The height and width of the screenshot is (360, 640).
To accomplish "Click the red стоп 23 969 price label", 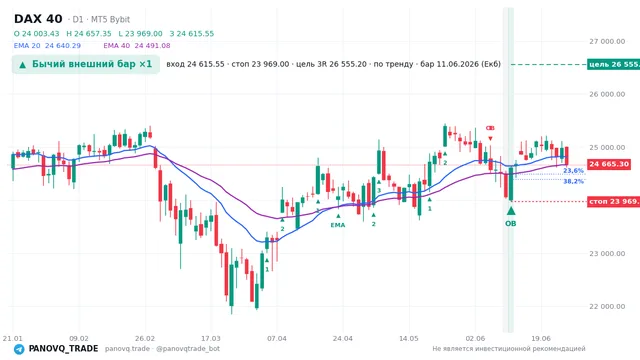I will (613, 201).
